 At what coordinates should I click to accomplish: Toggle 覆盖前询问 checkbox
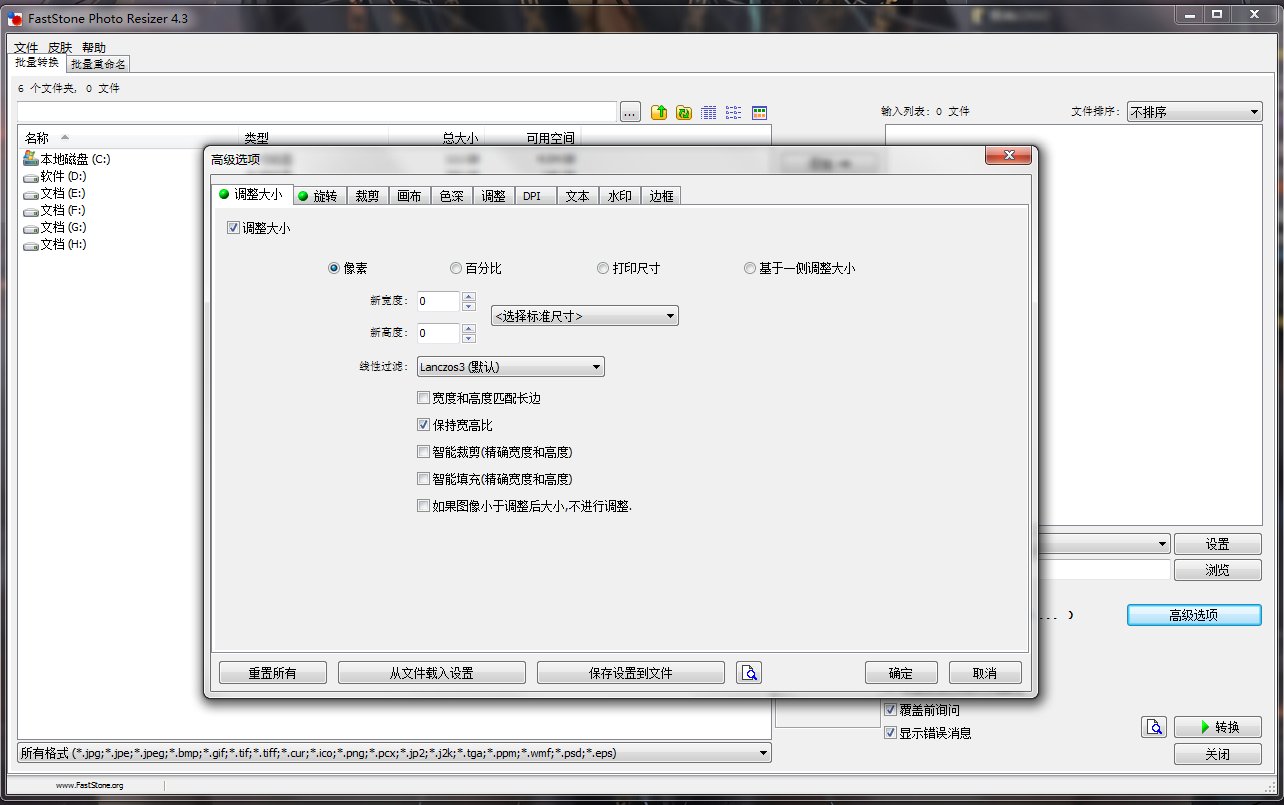(x=890, y=710)
